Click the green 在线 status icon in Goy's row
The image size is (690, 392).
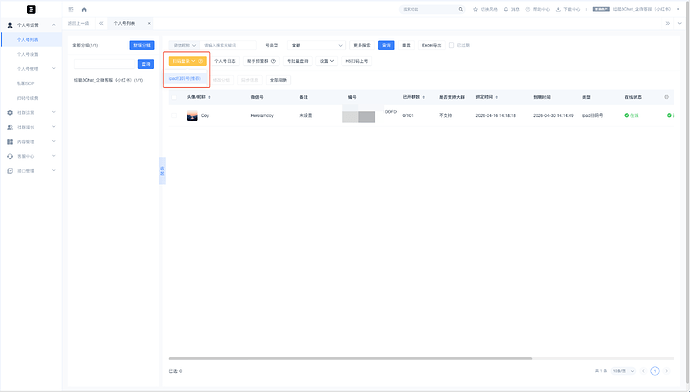627,115
